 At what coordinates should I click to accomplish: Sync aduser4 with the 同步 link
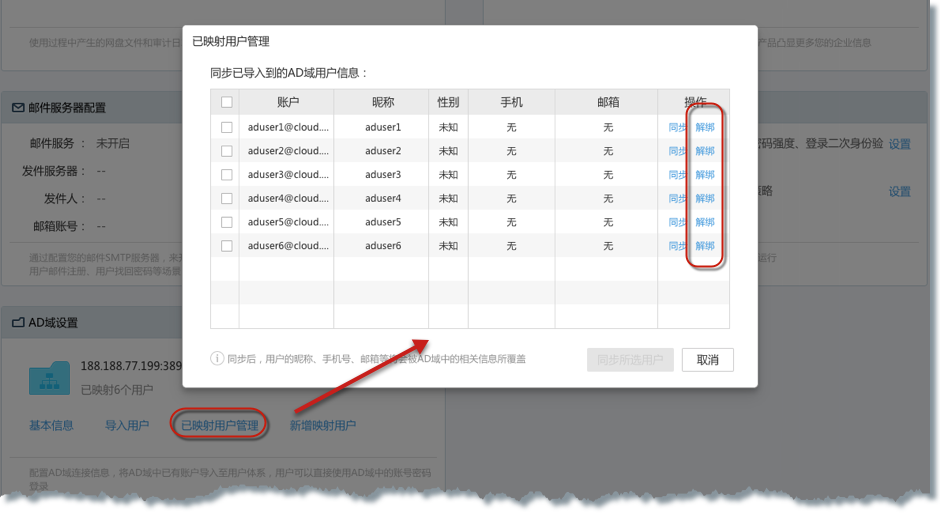[677, 199]
